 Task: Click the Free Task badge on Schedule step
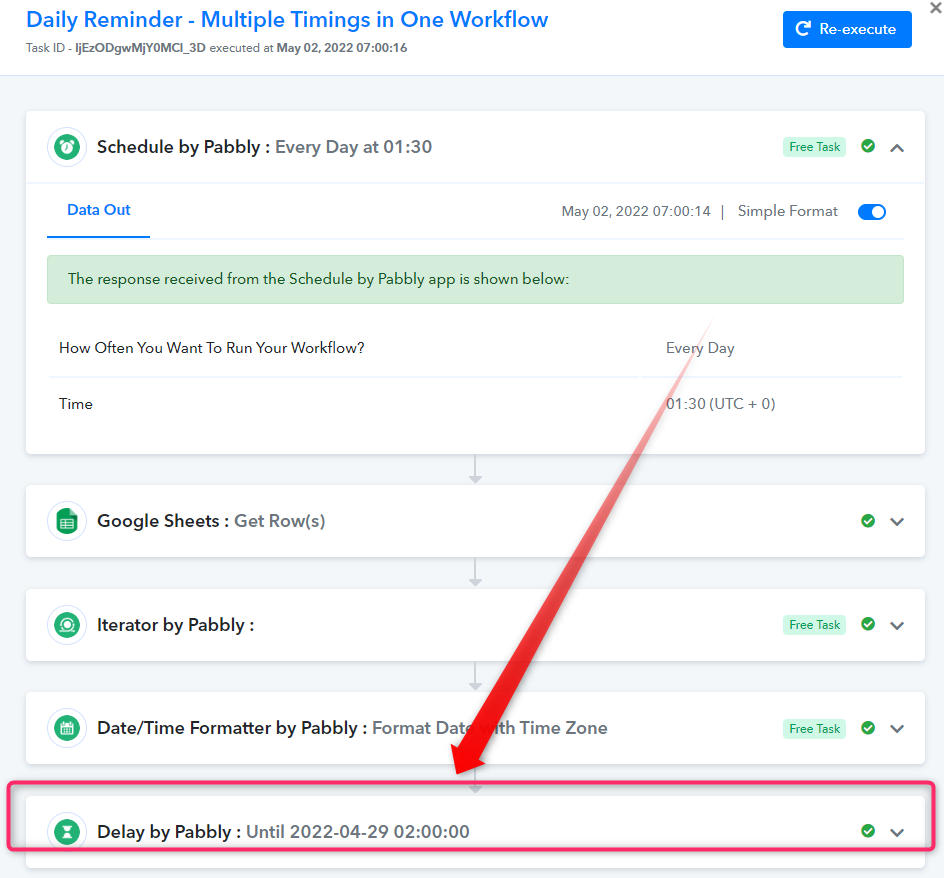pyautogui.click(x=814, y=147)
